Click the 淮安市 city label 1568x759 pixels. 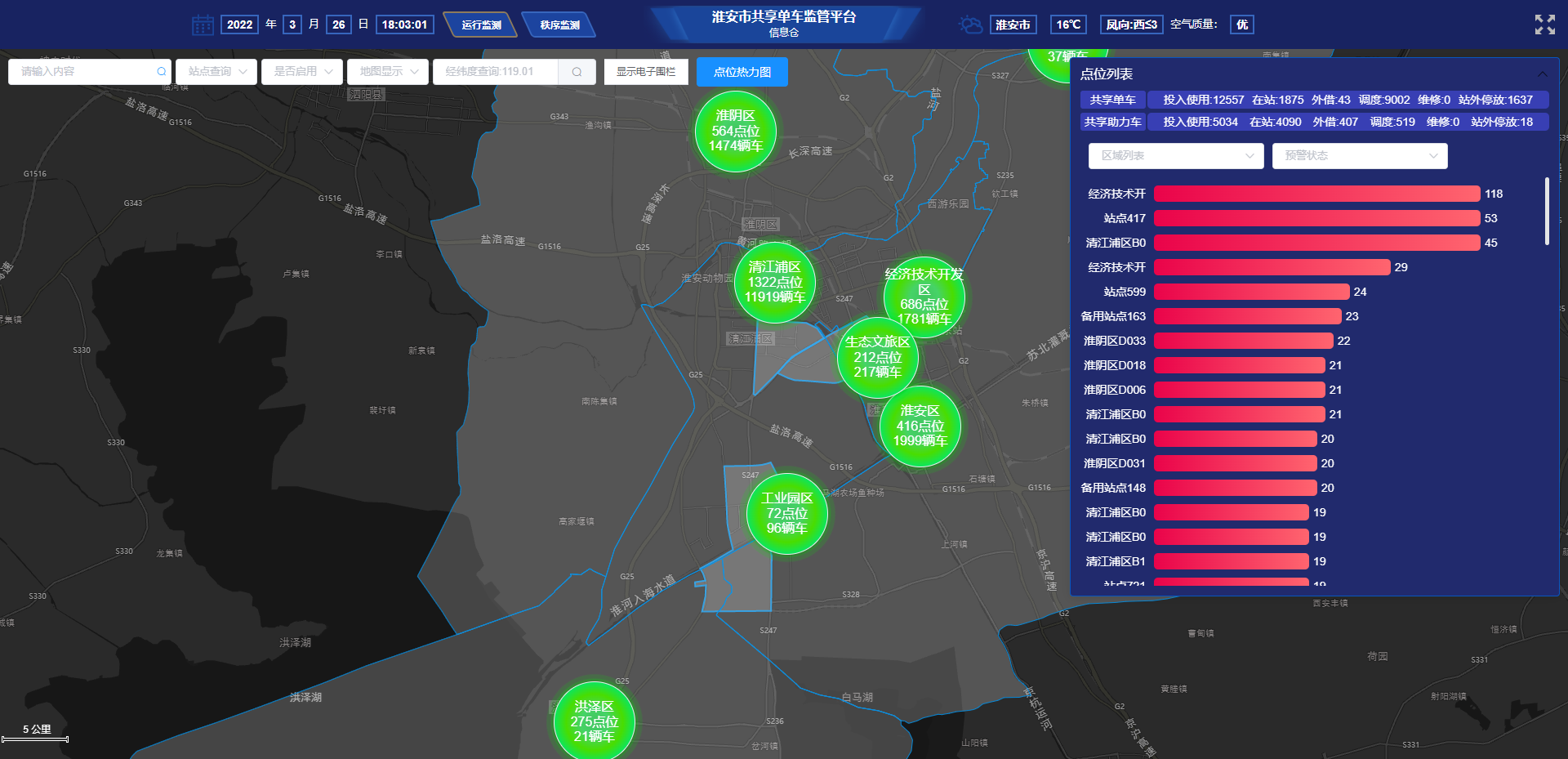(1013, 25)
